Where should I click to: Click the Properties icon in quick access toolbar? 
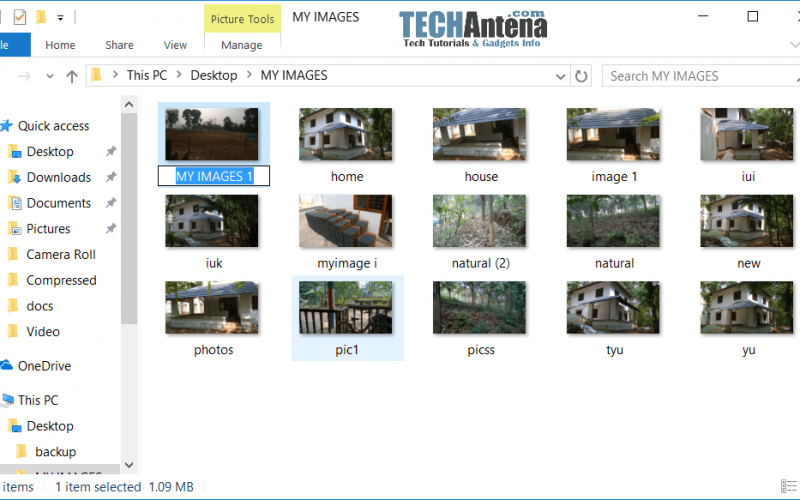[x=19, y=17]
